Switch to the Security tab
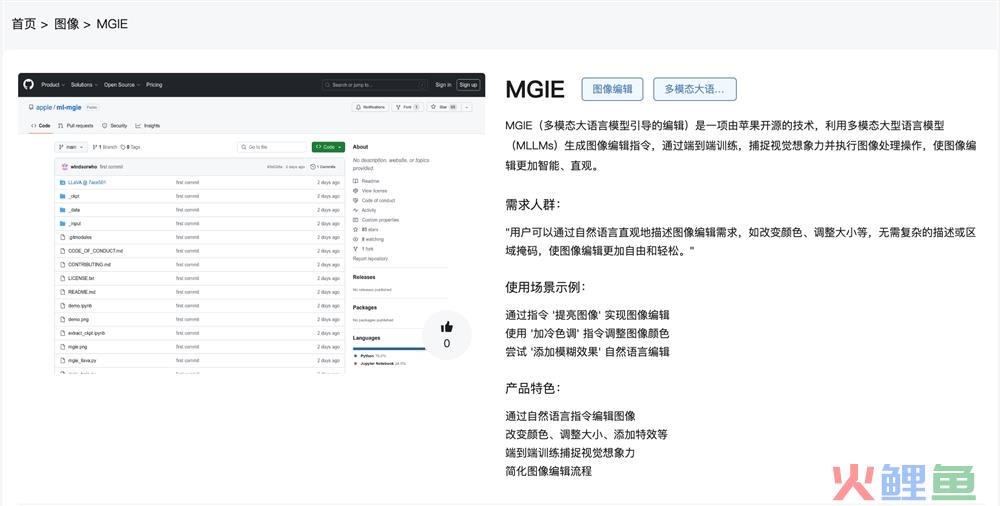Screen dimensions: 1000x506 tap(115, 126)
